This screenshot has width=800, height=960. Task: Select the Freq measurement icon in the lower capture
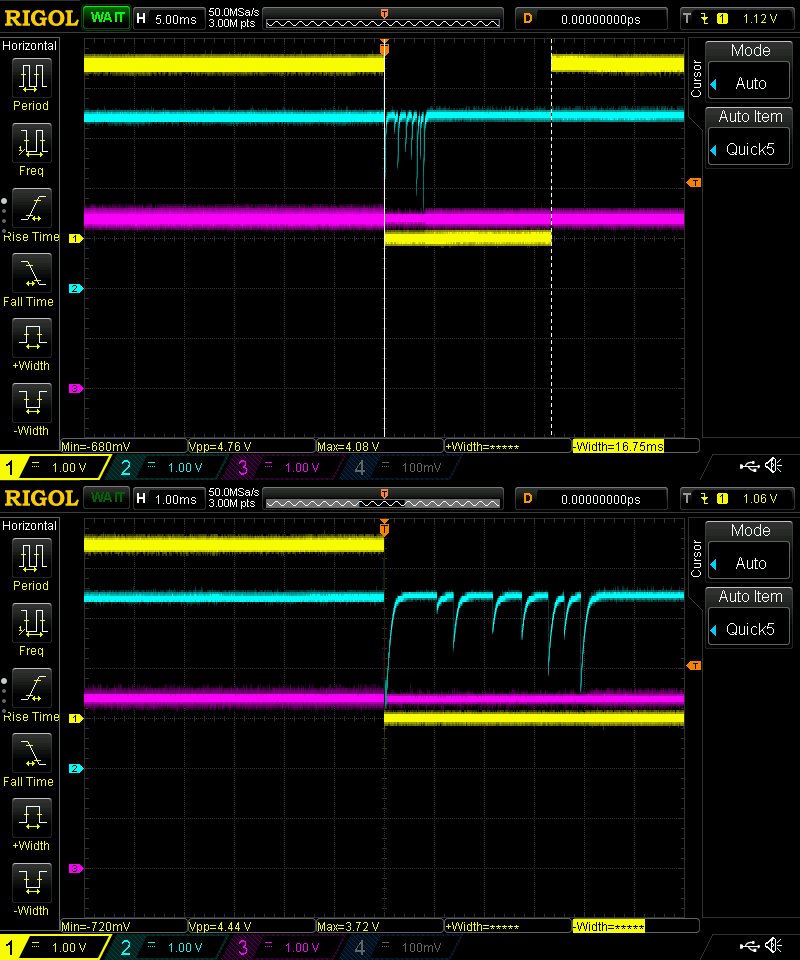pos(32,623)
